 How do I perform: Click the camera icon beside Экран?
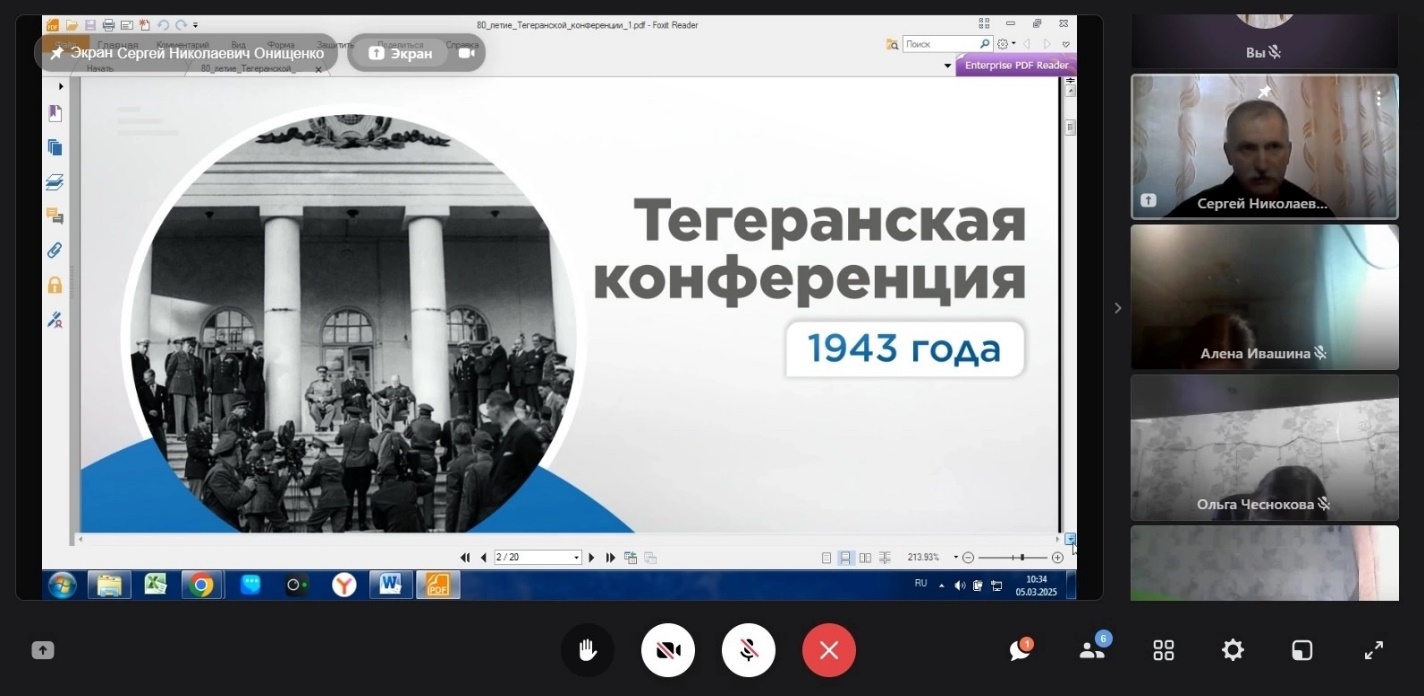coord(466,53)
